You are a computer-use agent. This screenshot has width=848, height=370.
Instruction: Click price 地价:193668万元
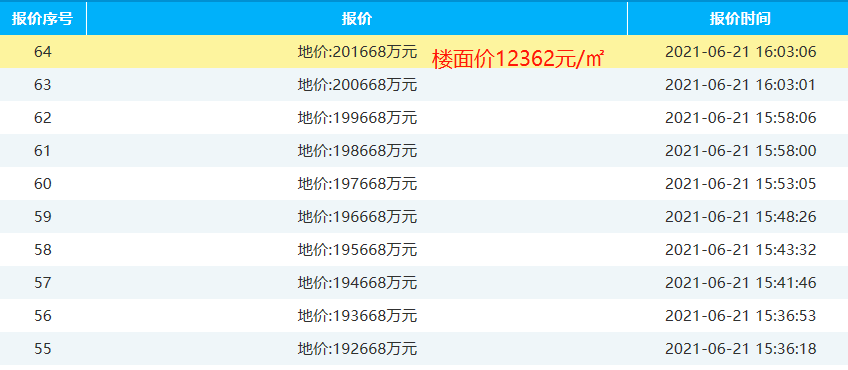coord(357,316)
